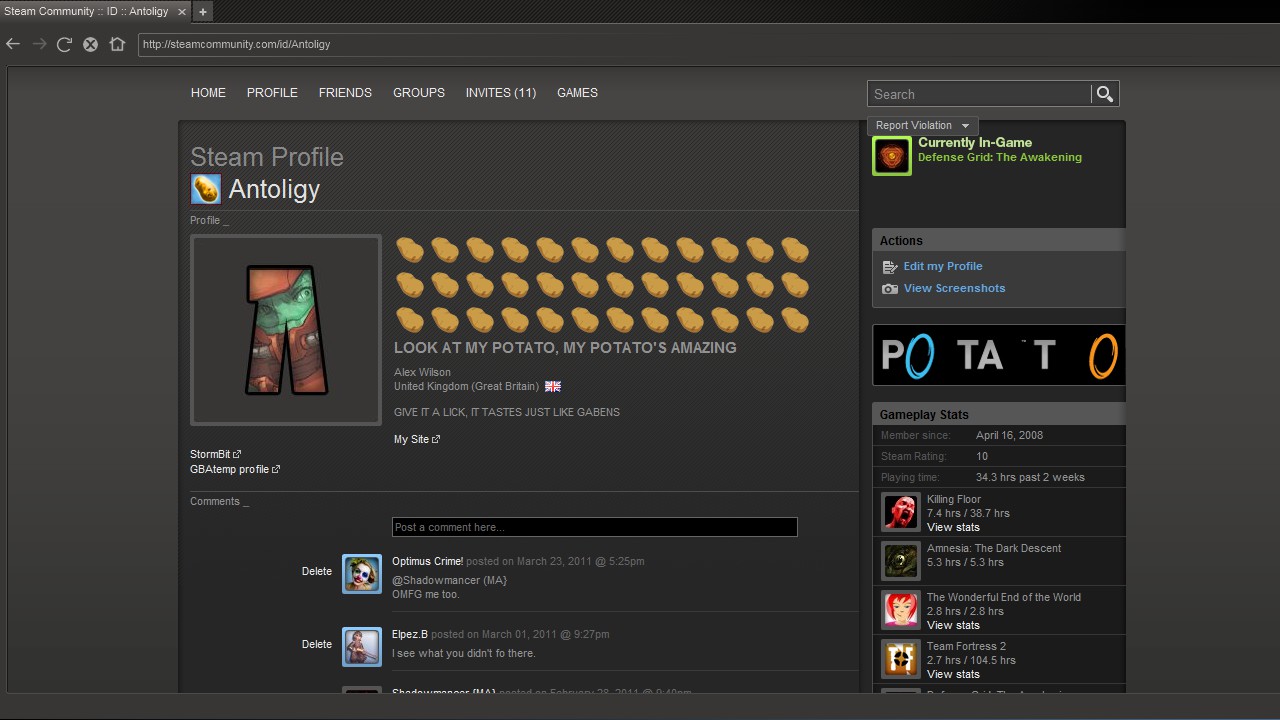1280x720 pixels.
Task: Click the Team Fortress 2 game title
Action: [967, 647]
